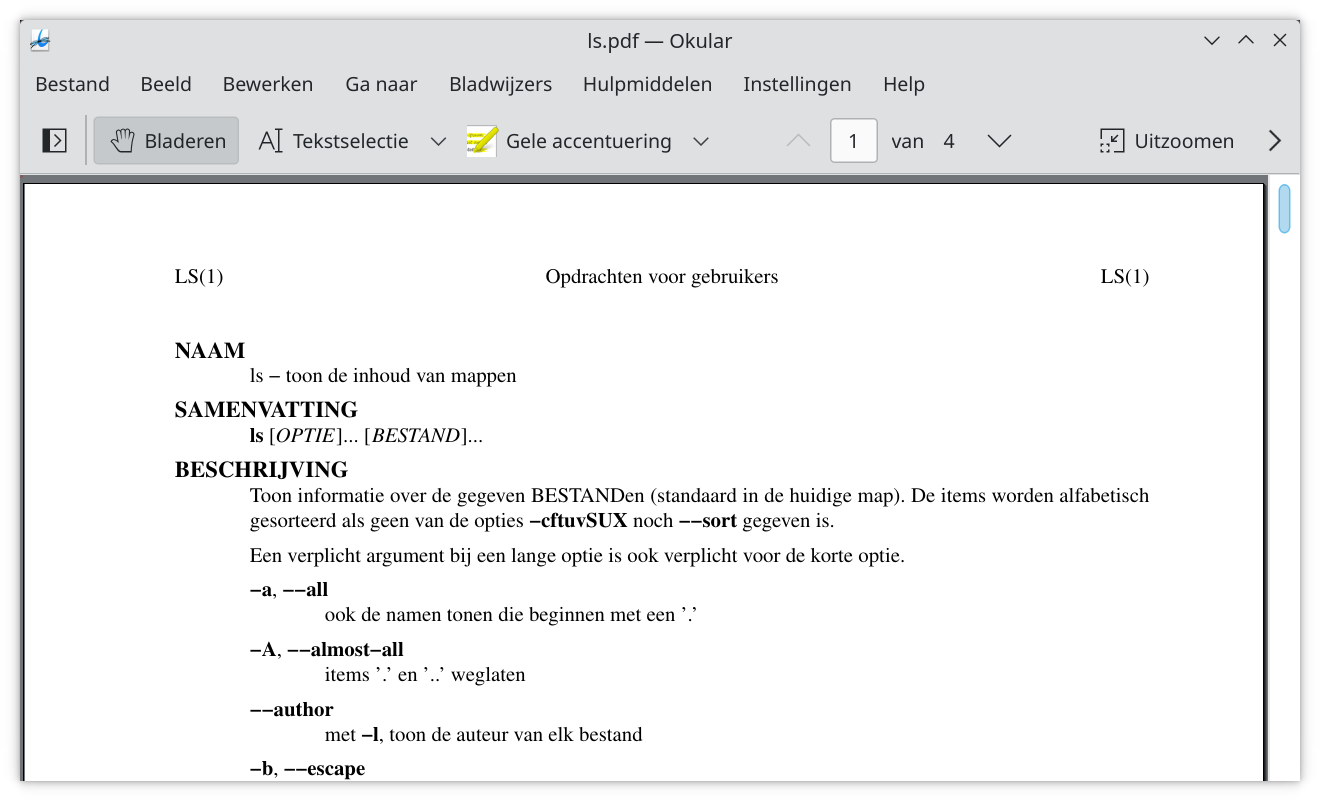Click 'Opdrachten voor gebruikers' header text
This screenshot has width=1320, height=801.
pos(662,277)
